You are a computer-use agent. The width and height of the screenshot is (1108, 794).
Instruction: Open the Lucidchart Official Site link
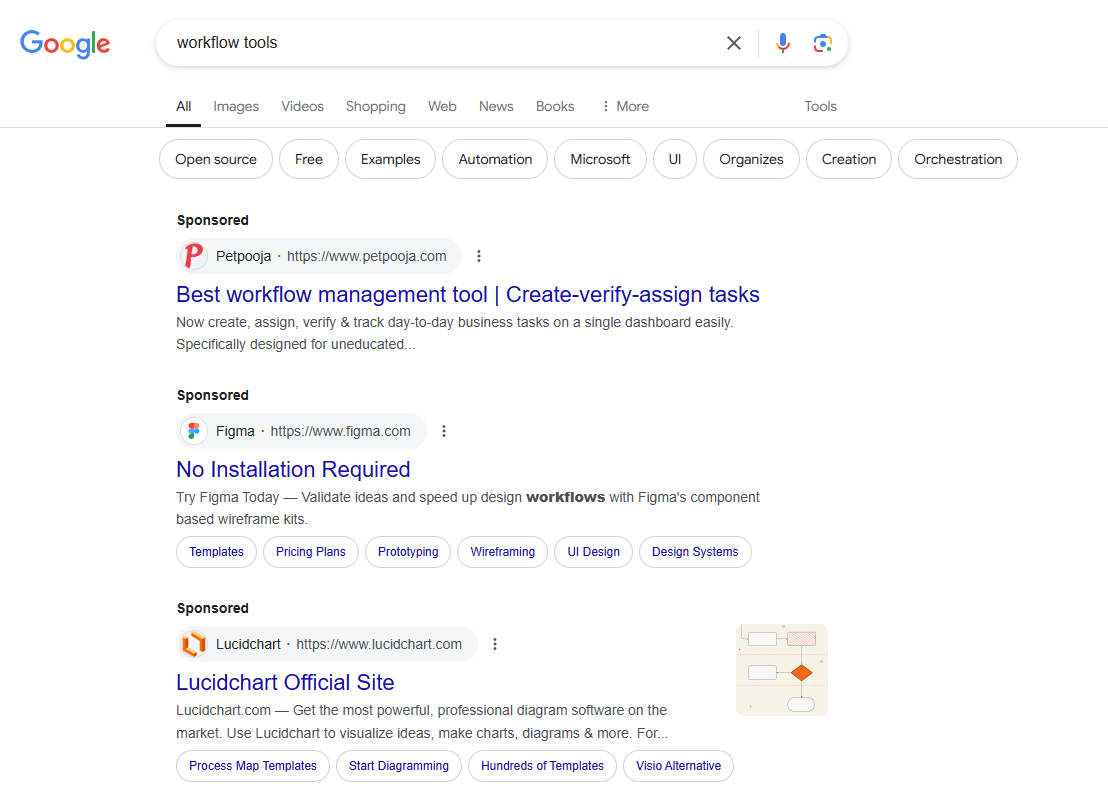(x=285, y=682)
